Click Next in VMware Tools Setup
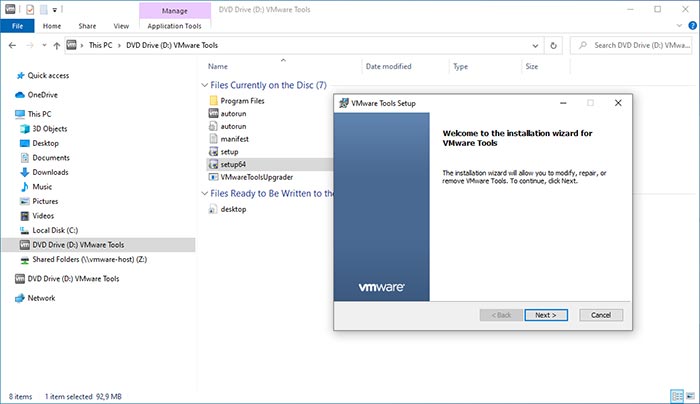This screenshot has height=404, width=700. (x=546, y=315)
